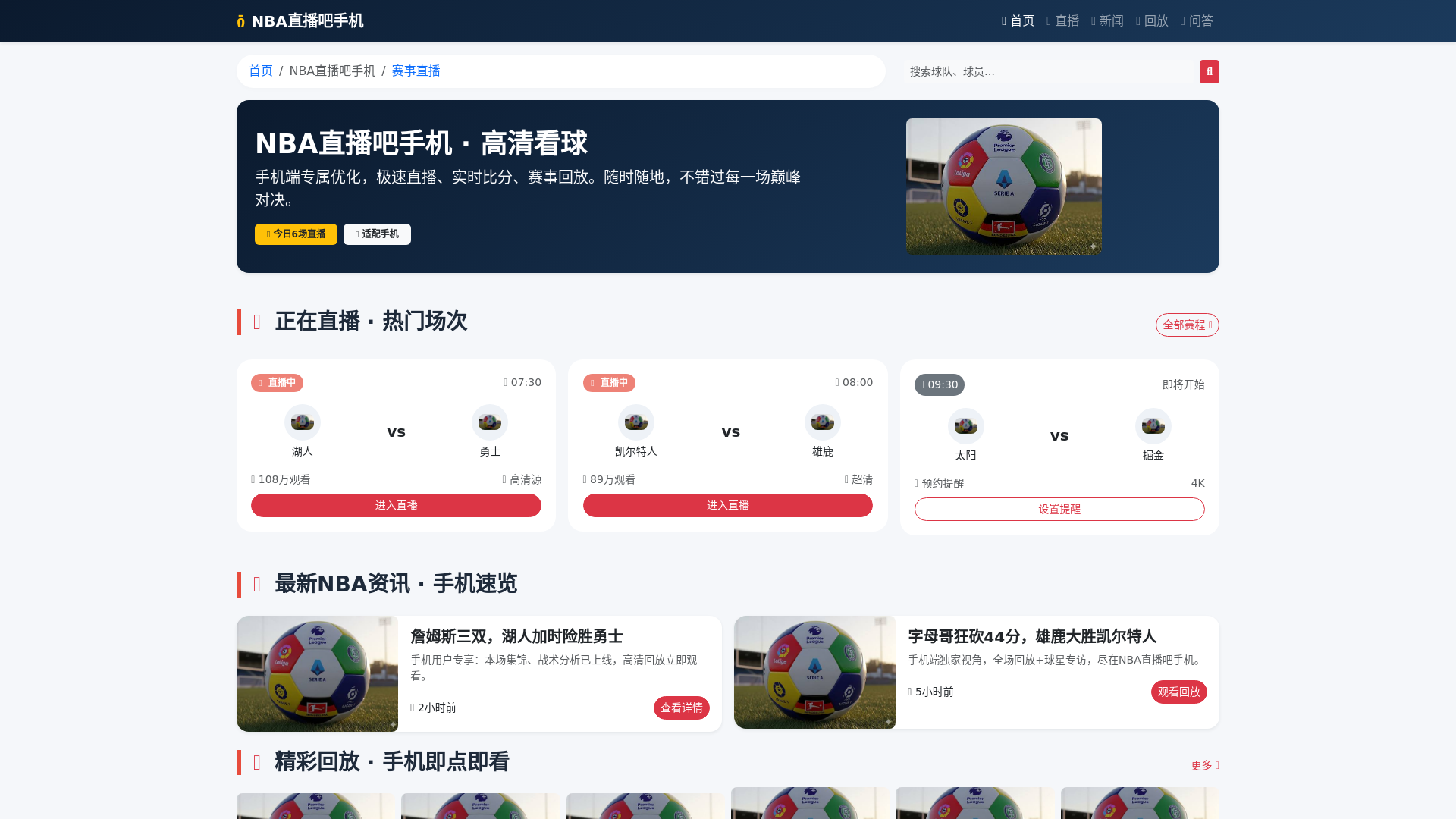This screenshot has width=1456, height=819.
Task: Click the 查看详情 button
Action: click(682, 708)
